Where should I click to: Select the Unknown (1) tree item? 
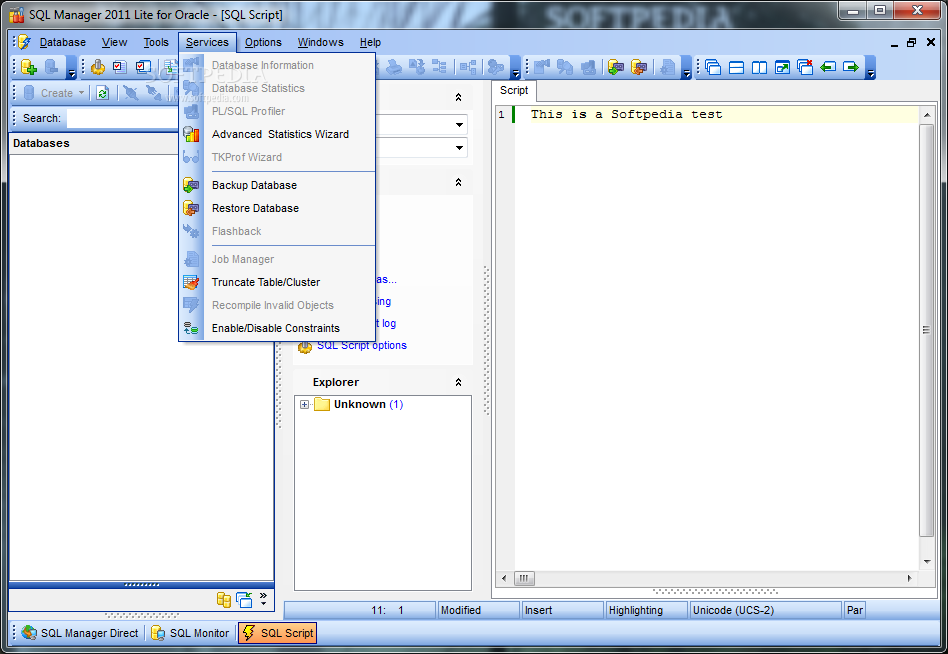(x=368, y=404)
